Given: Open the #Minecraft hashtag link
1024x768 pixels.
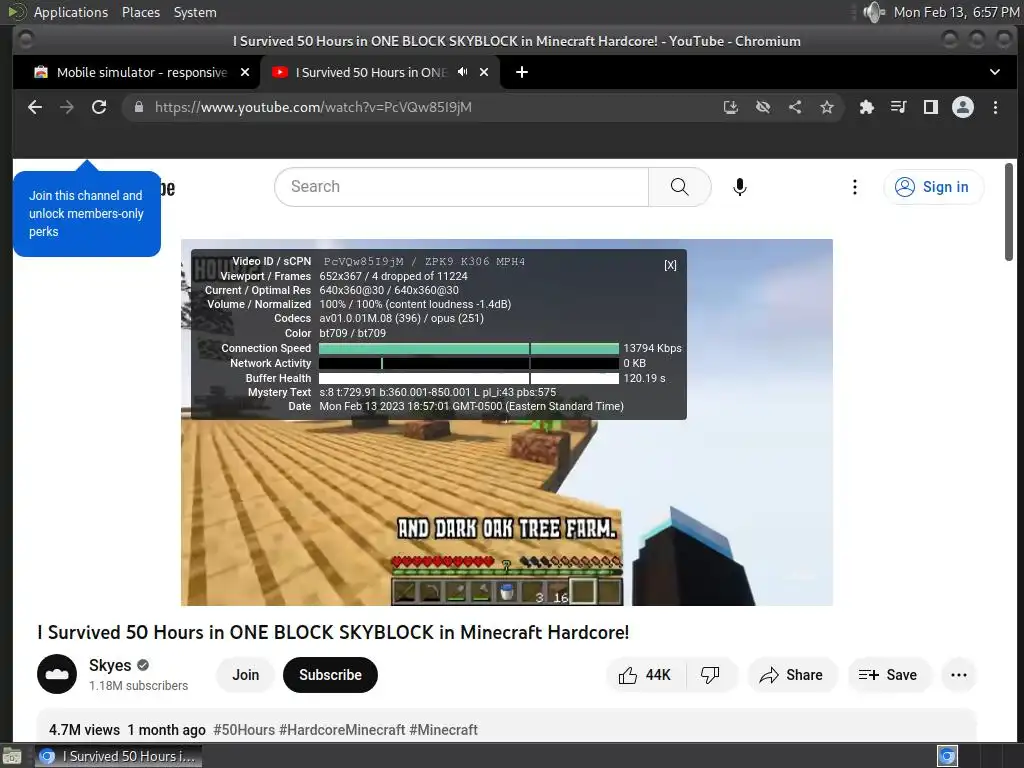Looking at the screenshot, I should 443,729.
